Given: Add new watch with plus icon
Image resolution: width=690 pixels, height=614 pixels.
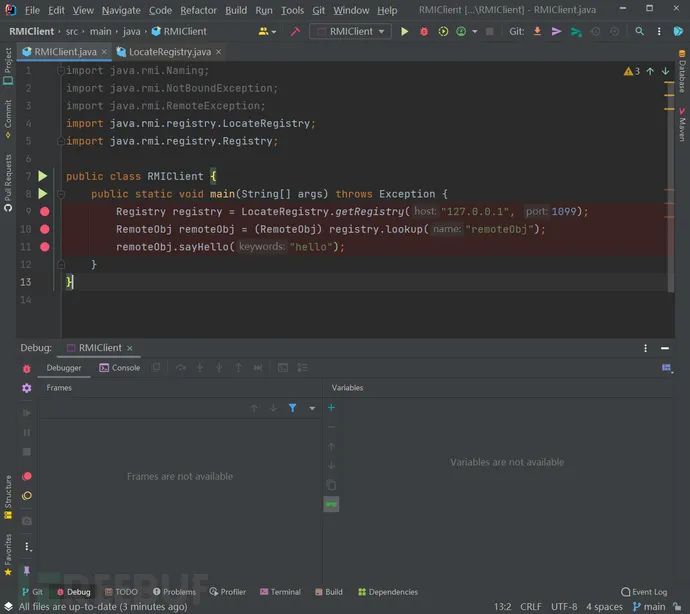Looking at the screenshot, I should [x=331, y=408].
